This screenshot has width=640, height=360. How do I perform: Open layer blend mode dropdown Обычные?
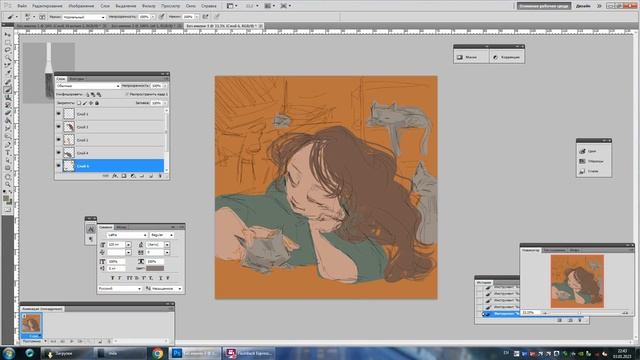tap(88, 86)
